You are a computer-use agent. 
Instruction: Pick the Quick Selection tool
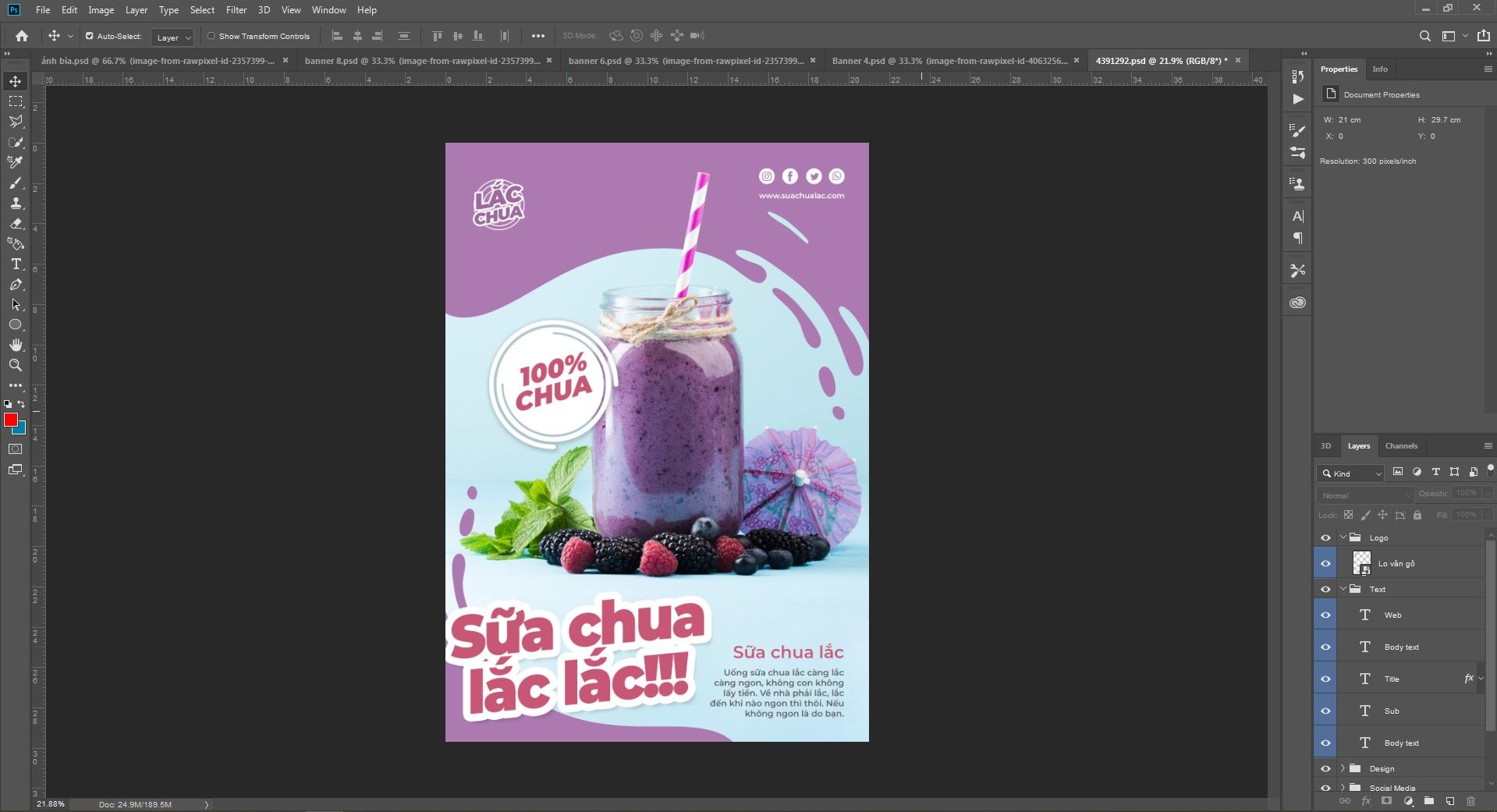[x=16, y=142]
